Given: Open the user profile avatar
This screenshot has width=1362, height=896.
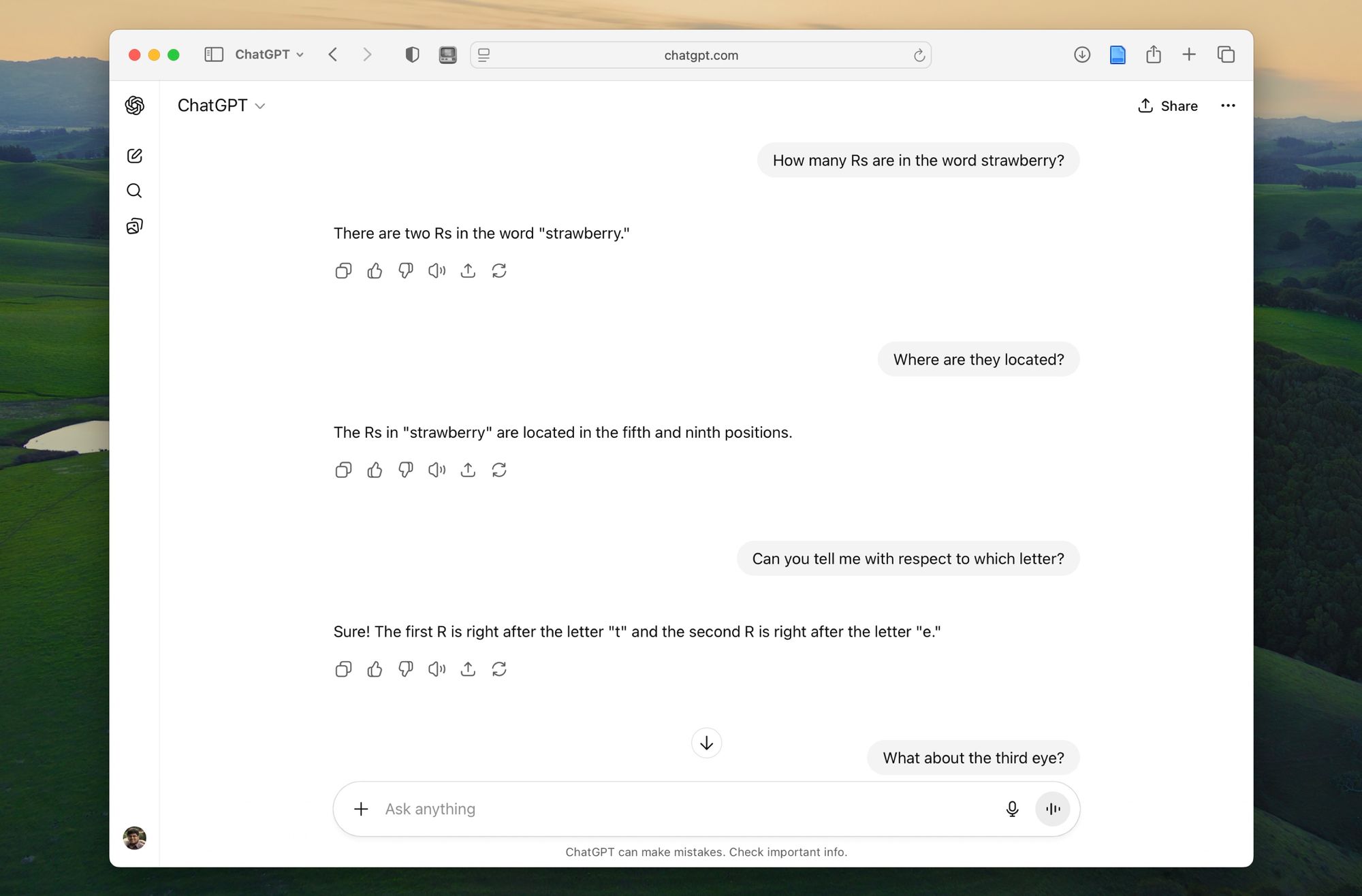Looking at the screenshot, I should pyautogui.click(x=135, y=838).
